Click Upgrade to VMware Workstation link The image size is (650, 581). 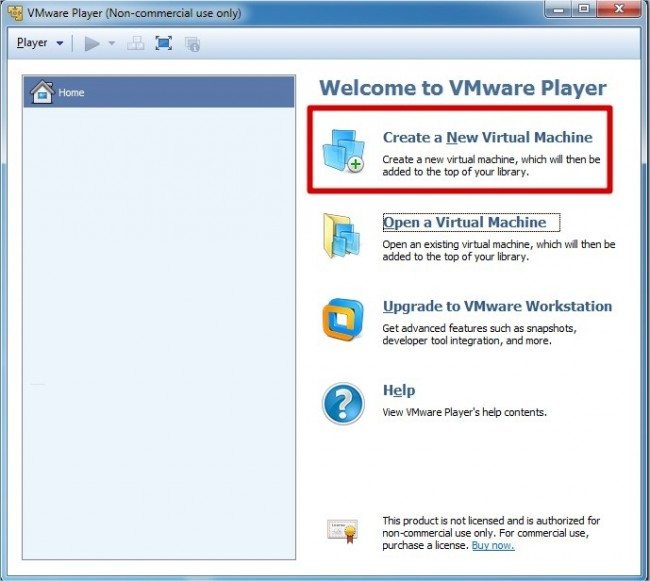click(497, 306)
